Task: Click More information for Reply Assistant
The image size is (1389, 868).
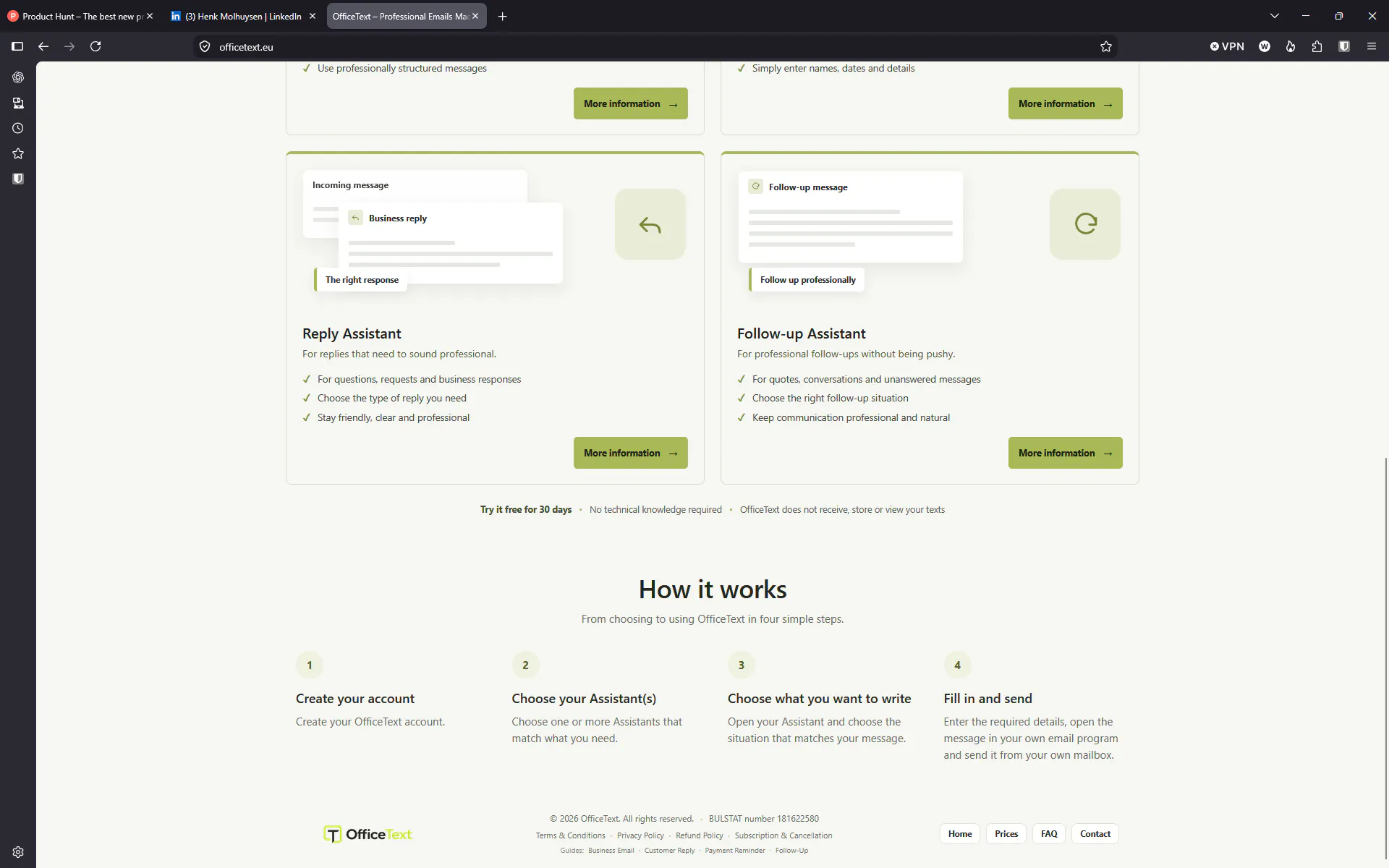Action: tap(631, 453)
